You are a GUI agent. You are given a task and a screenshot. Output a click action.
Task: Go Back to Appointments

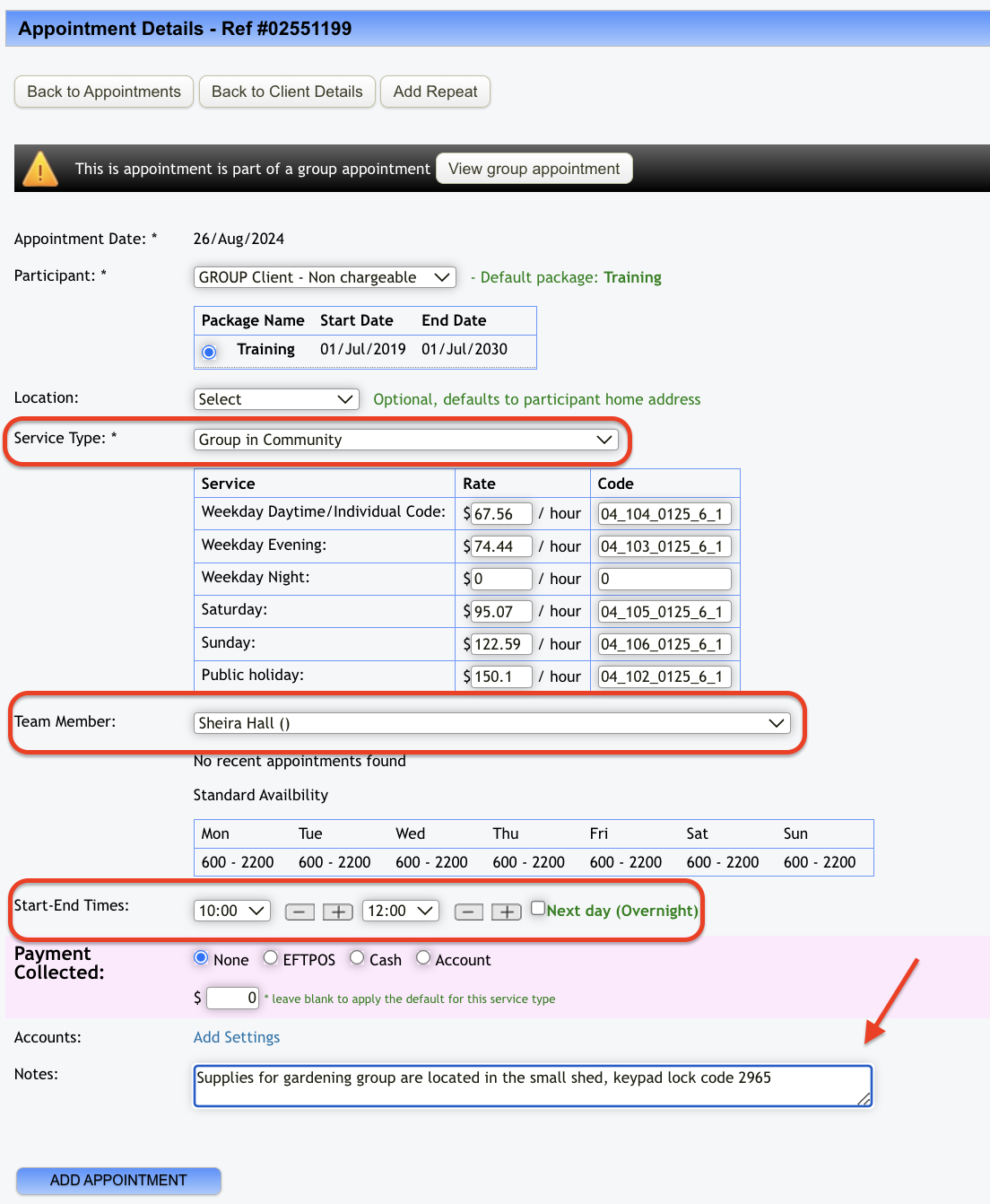point(104,92)
